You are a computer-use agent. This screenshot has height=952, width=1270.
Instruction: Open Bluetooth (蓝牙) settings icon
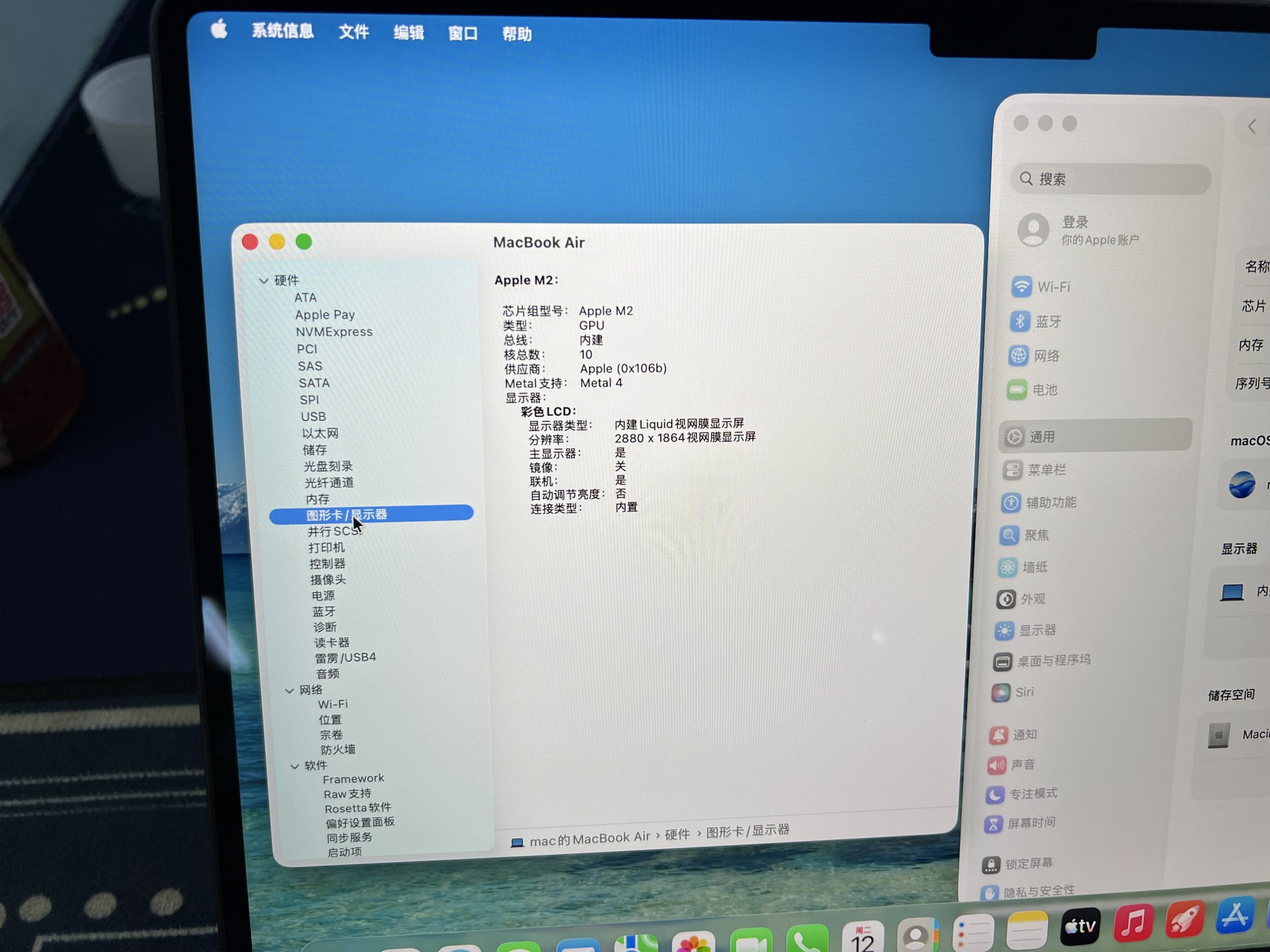(x=1019, y=321)
